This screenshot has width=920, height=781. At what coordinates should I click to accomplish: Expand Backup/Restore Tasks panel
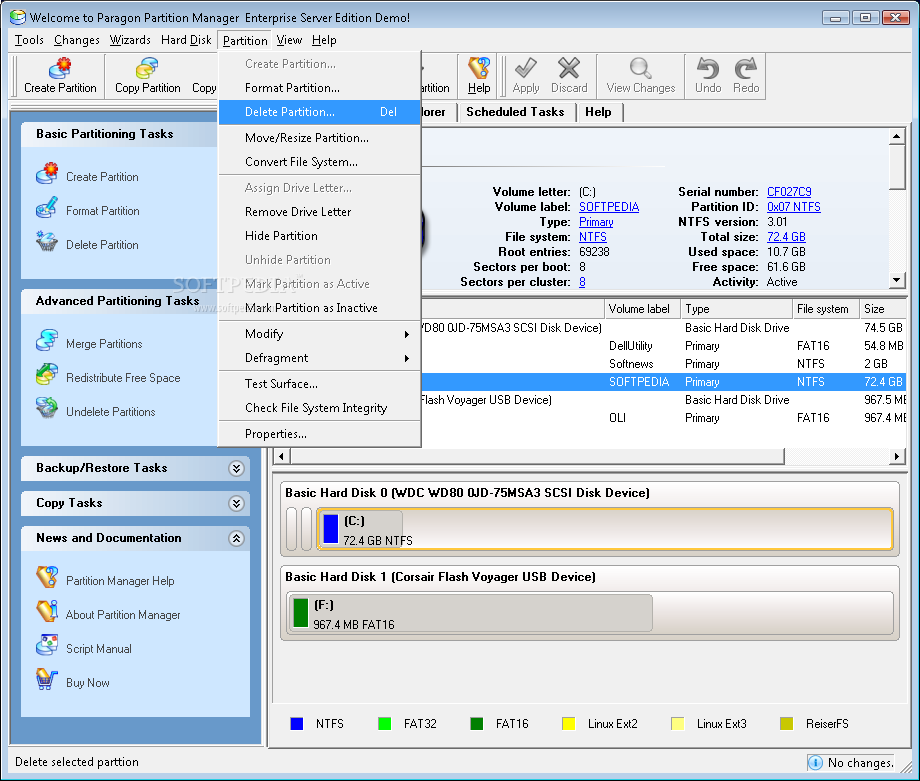point(236,468)
